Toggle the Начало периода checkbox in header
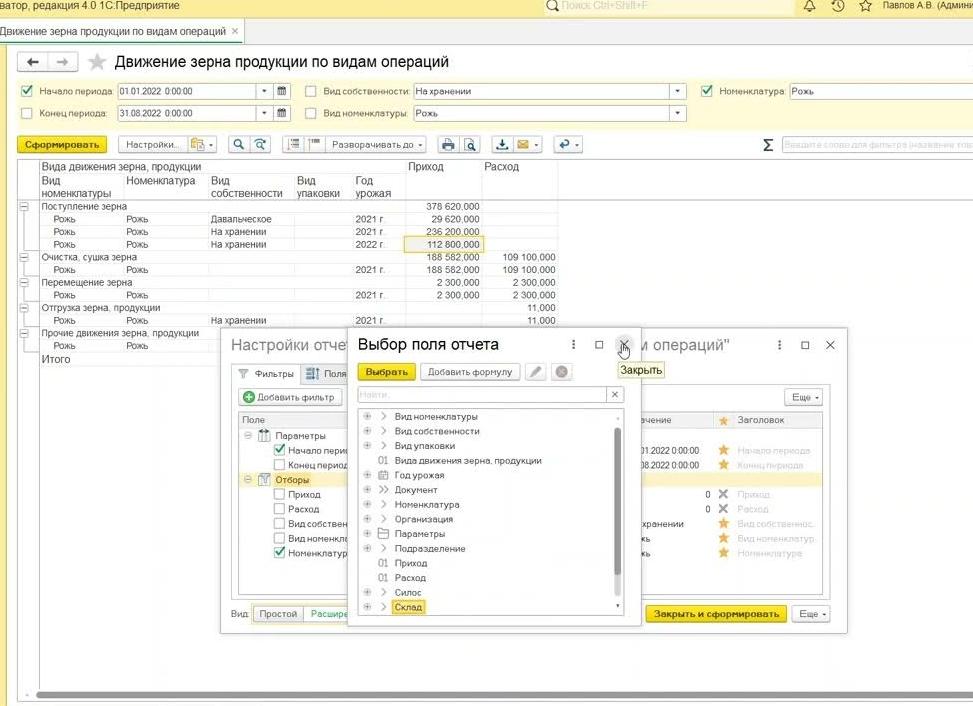The width and height of the screenshot is (973, 706). [27, 91]
